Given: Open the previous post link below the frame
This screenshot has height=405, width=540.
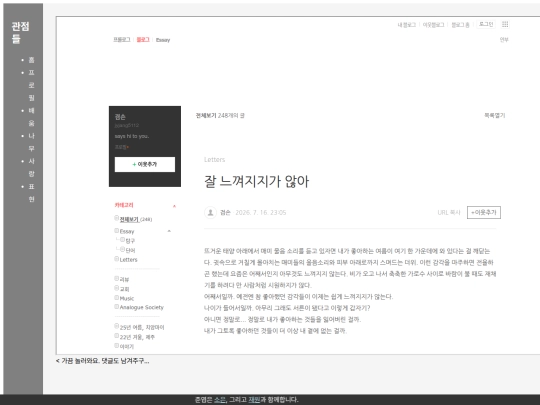Looking at the screenshot, I should click(x=103, y=361).
